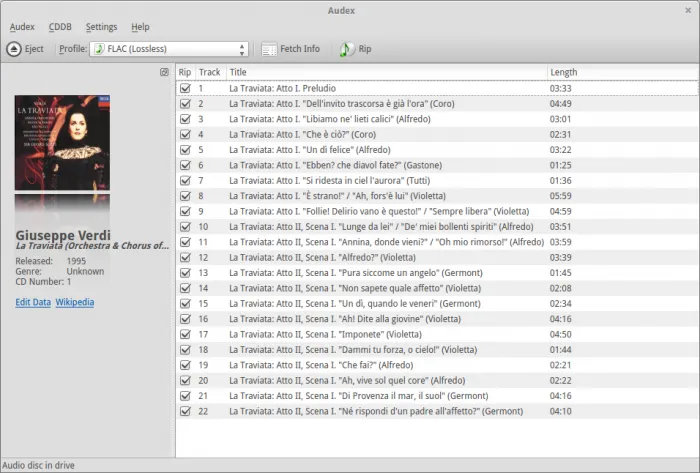700x473 pixels.
Task: Uncheck rip checkbox for track 1
Action: (x=185, y=88)
